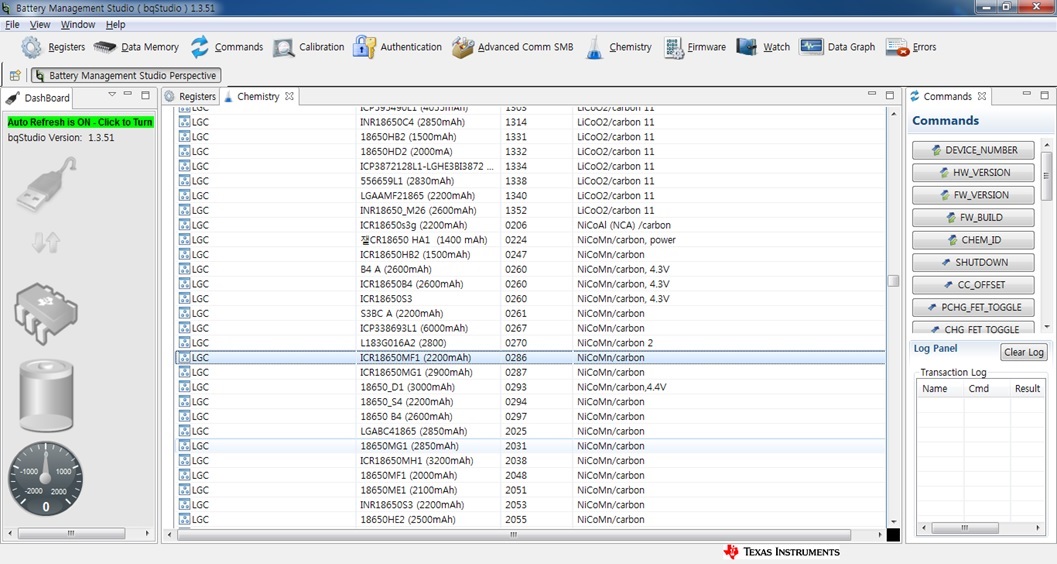Open the View menu
The height and width of the screenshot is (564, 1057).
(40, 25)
